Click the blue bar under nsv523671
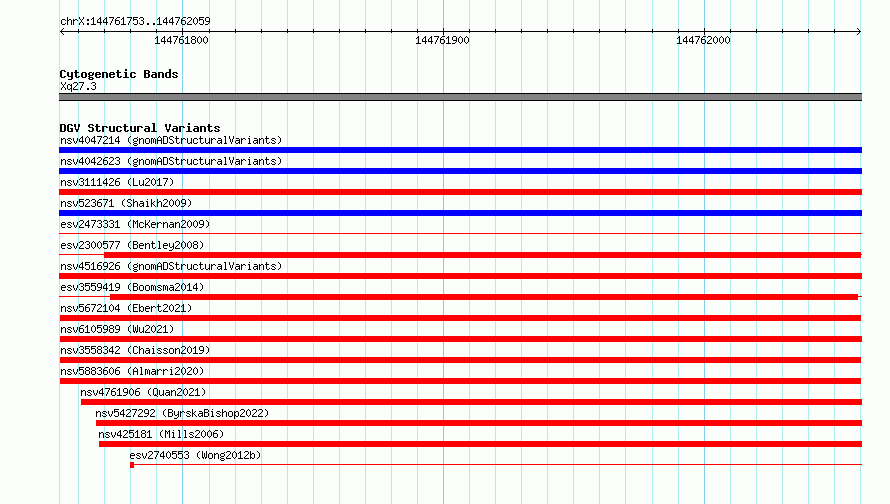890x504 pixels. (460, 213)
